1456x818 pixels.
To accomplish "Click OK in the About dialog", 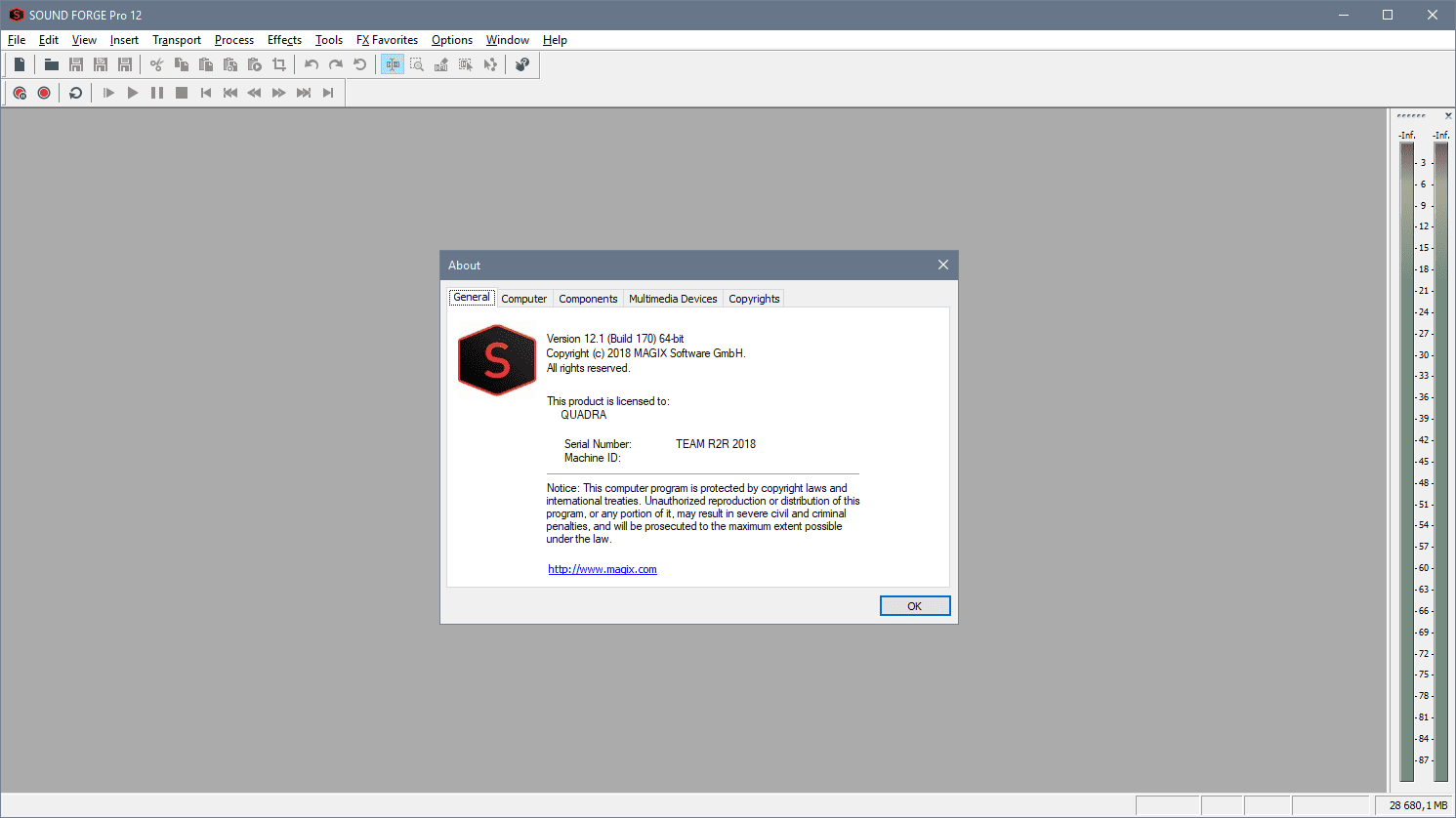I will point(915,606).
